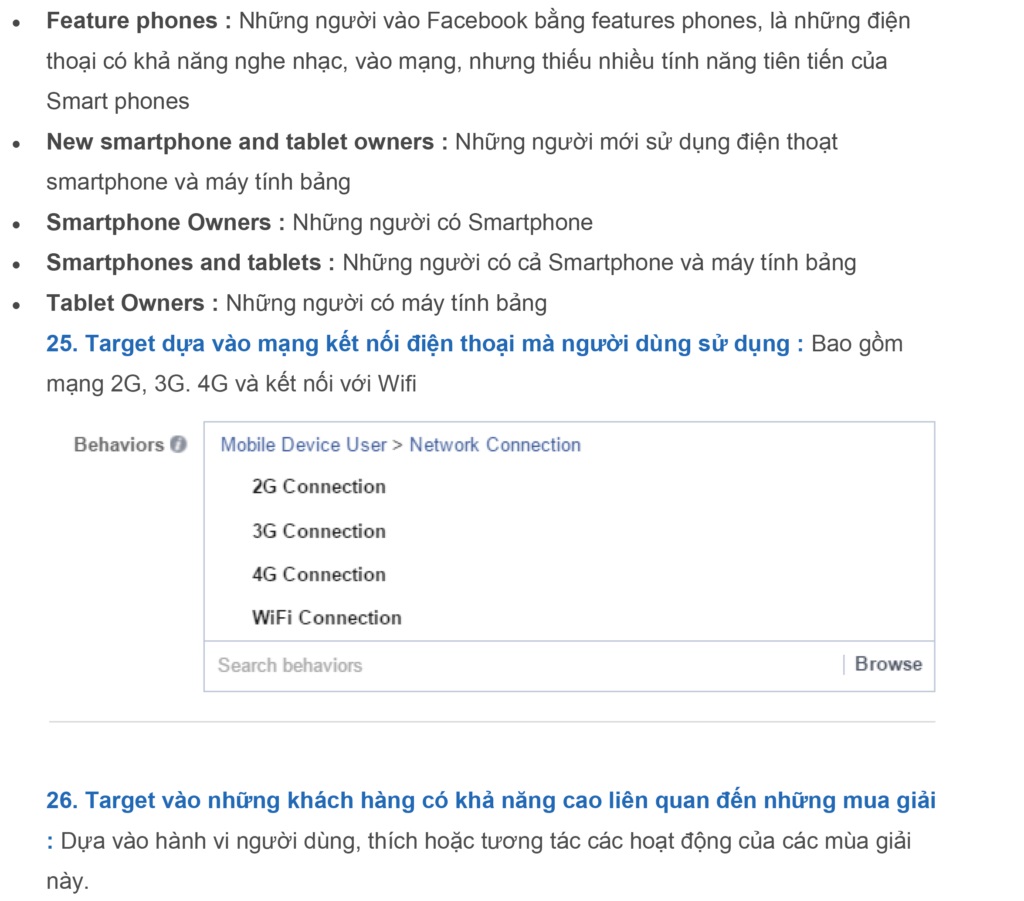Select the 3G Connection behavior
1024x901 pixels.
318,531
